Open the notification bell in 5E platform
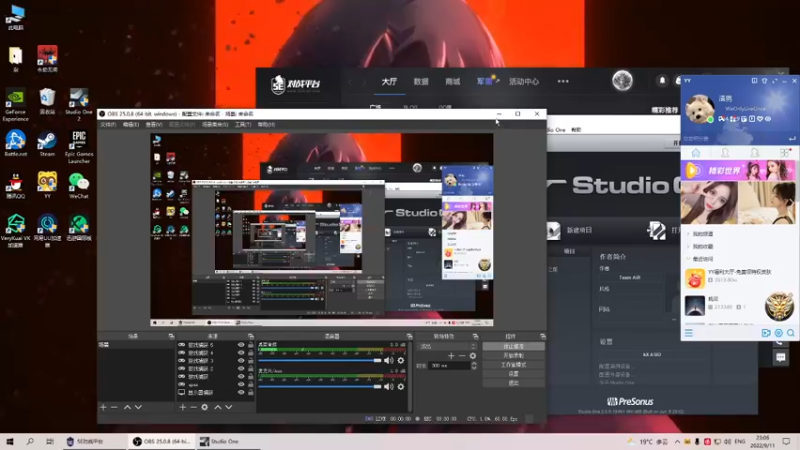The width and height of the screenshot is (800, 450). pos(662,81)
